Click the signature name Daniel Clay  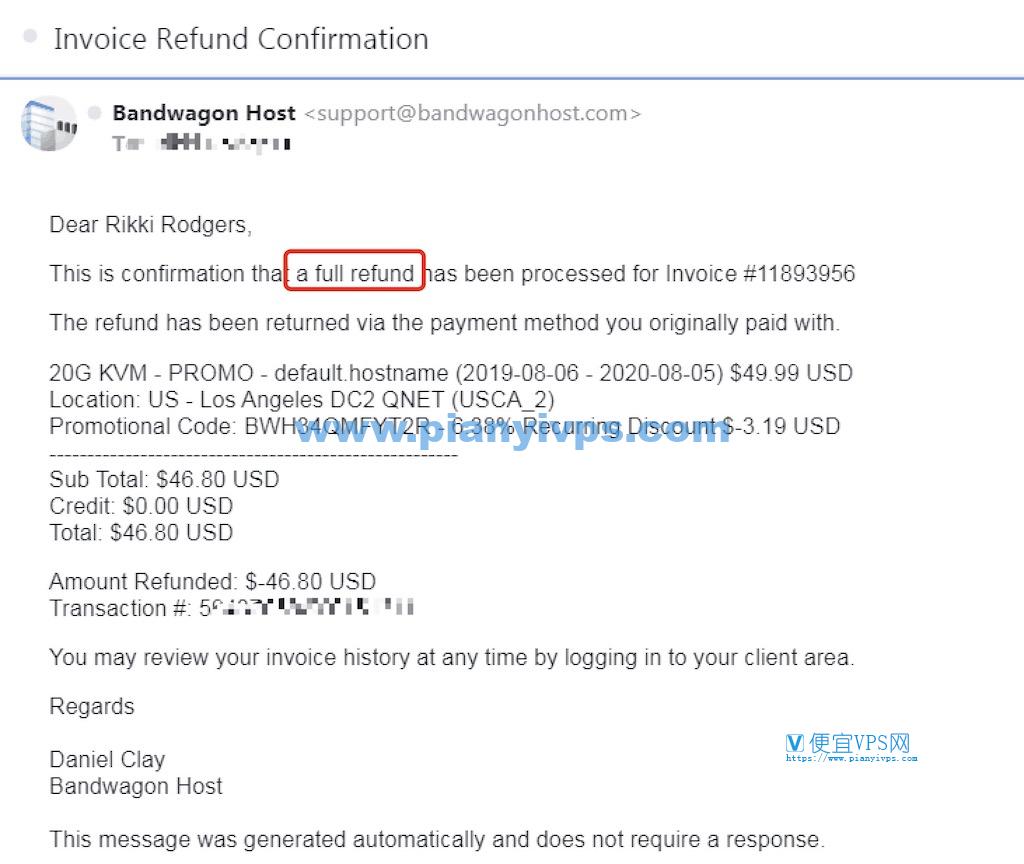(x=107, y=760)
